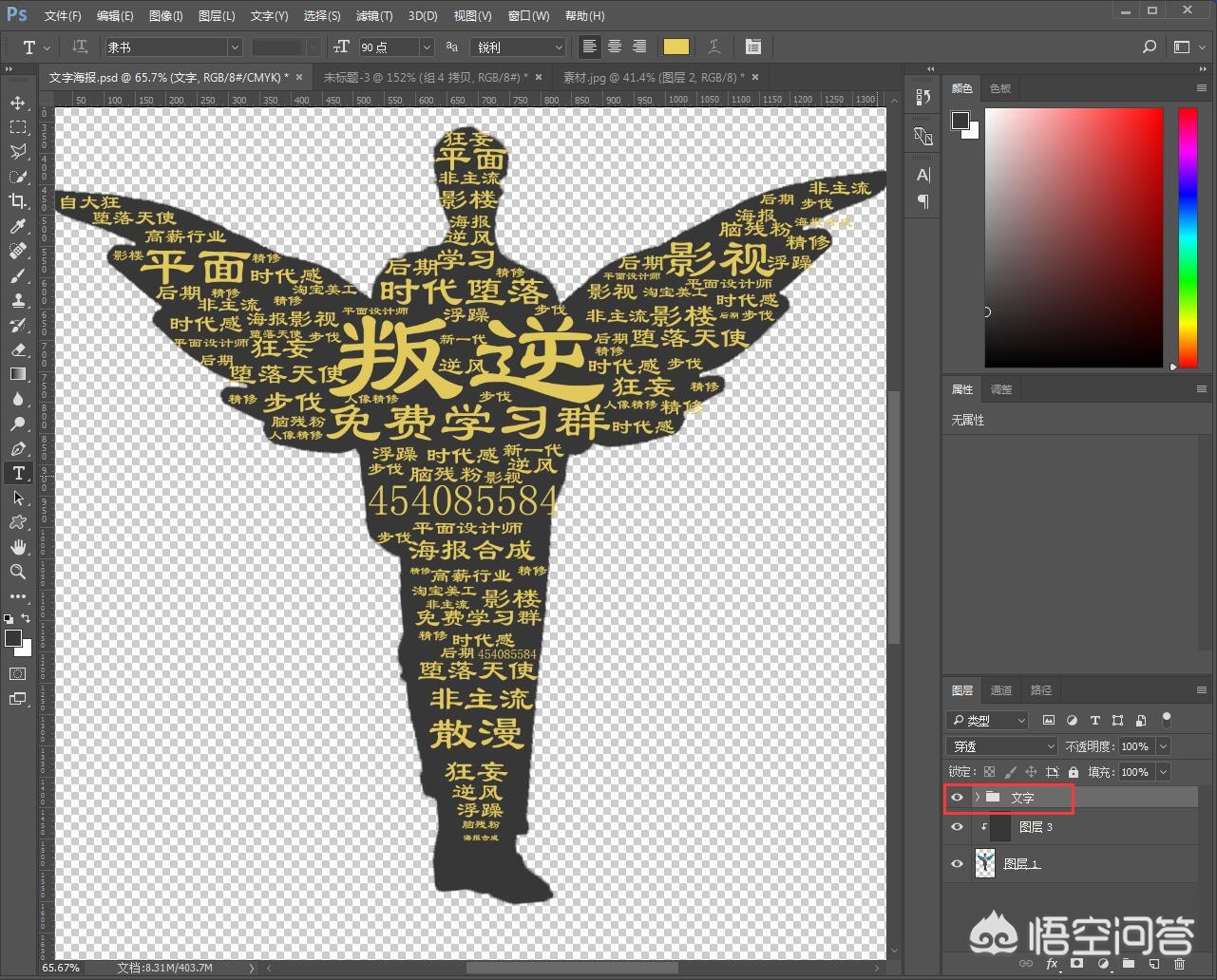Switch to the 通道 tab
The width and height of the screenshot is (1217, 980).
point(1001,690)
